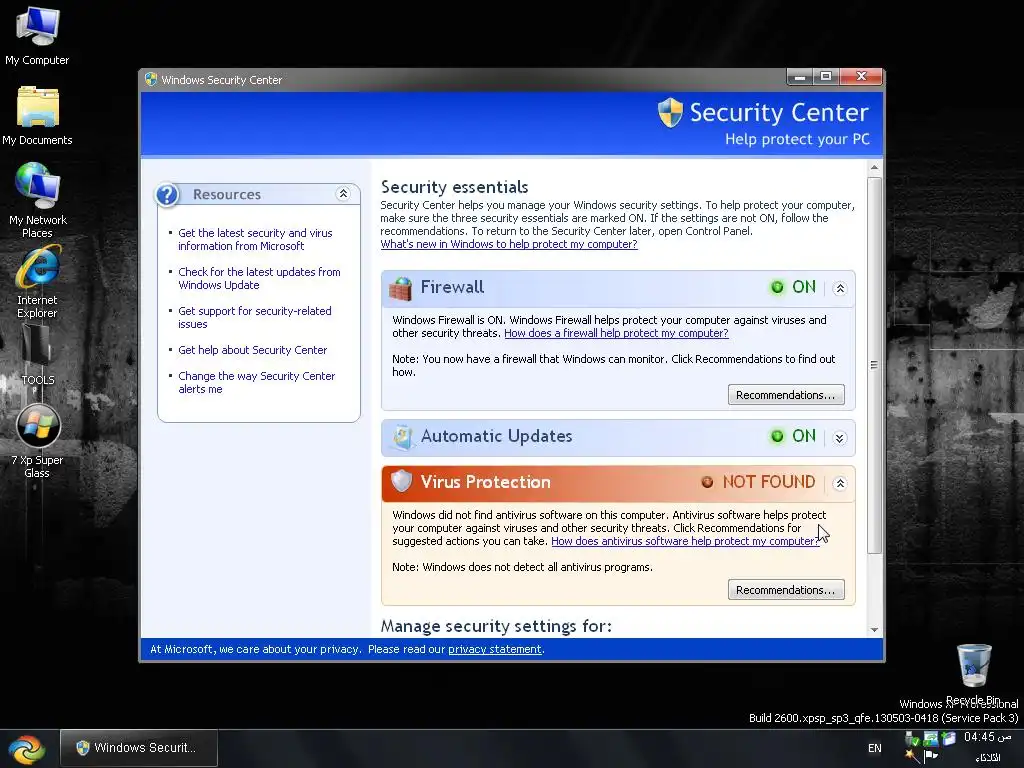
Task: Click the scrollbar up arrow
Action: point(874,168)
